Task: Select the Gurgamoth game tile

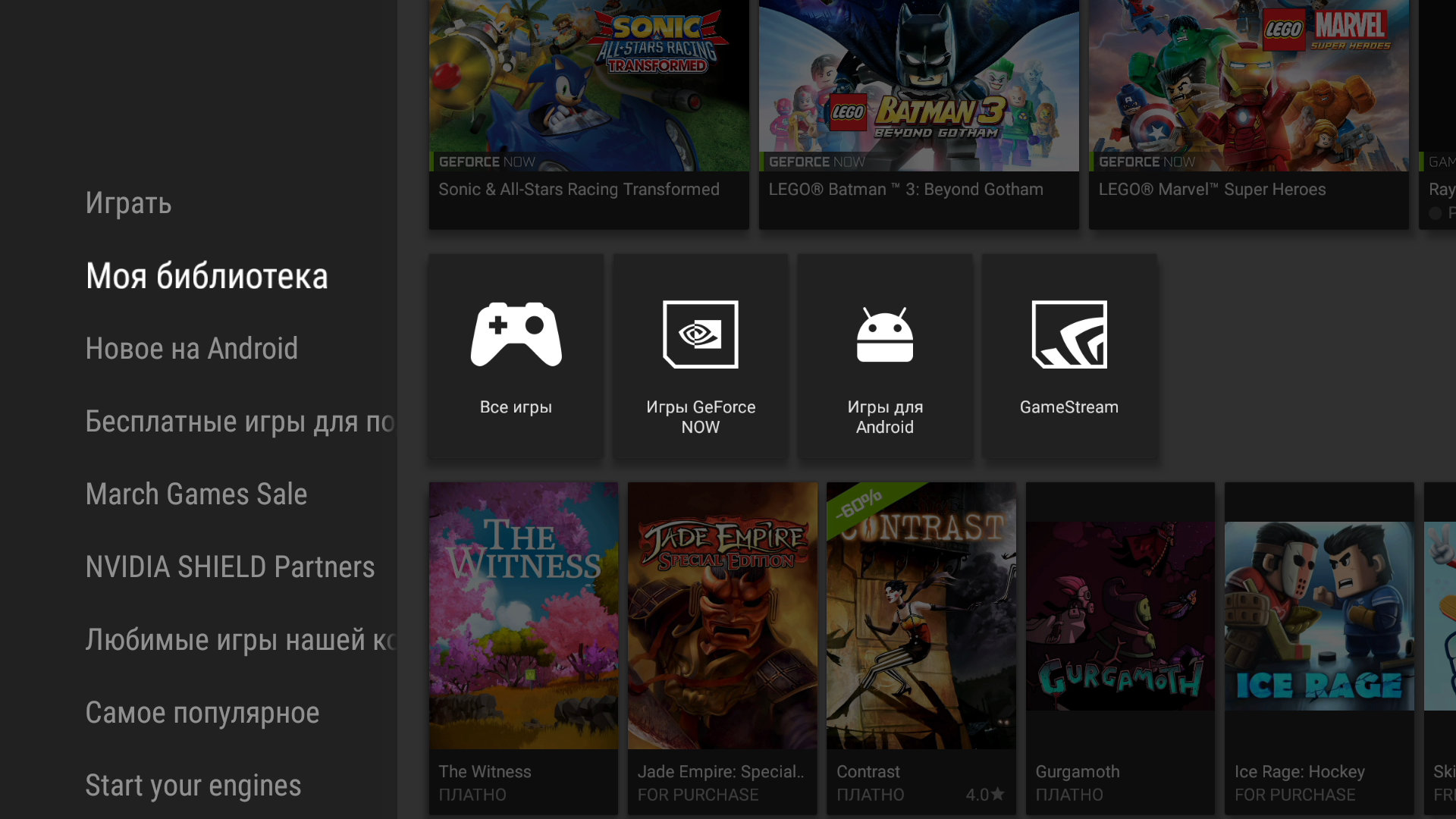Action: (1120, 616)
